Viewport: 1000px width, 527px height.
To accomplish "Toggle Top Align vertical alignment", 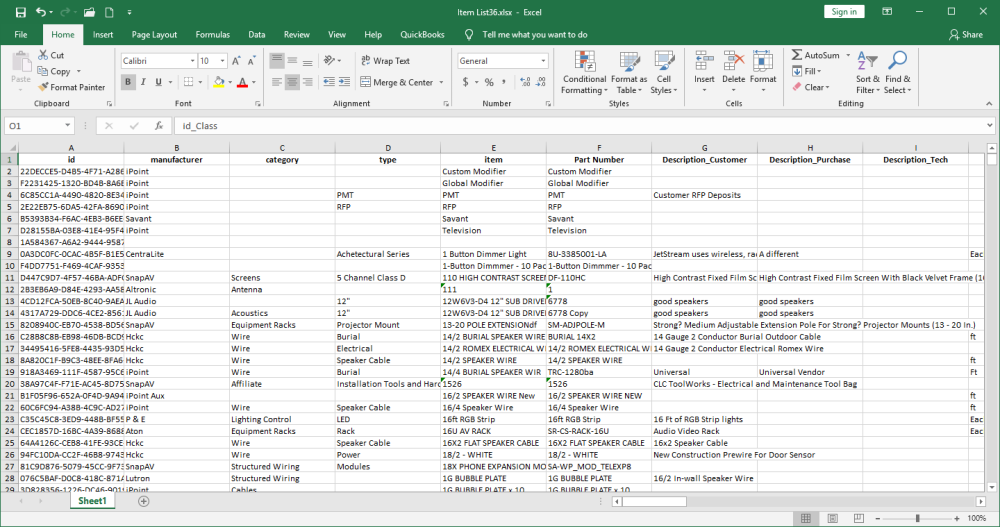I will [277, 61].
